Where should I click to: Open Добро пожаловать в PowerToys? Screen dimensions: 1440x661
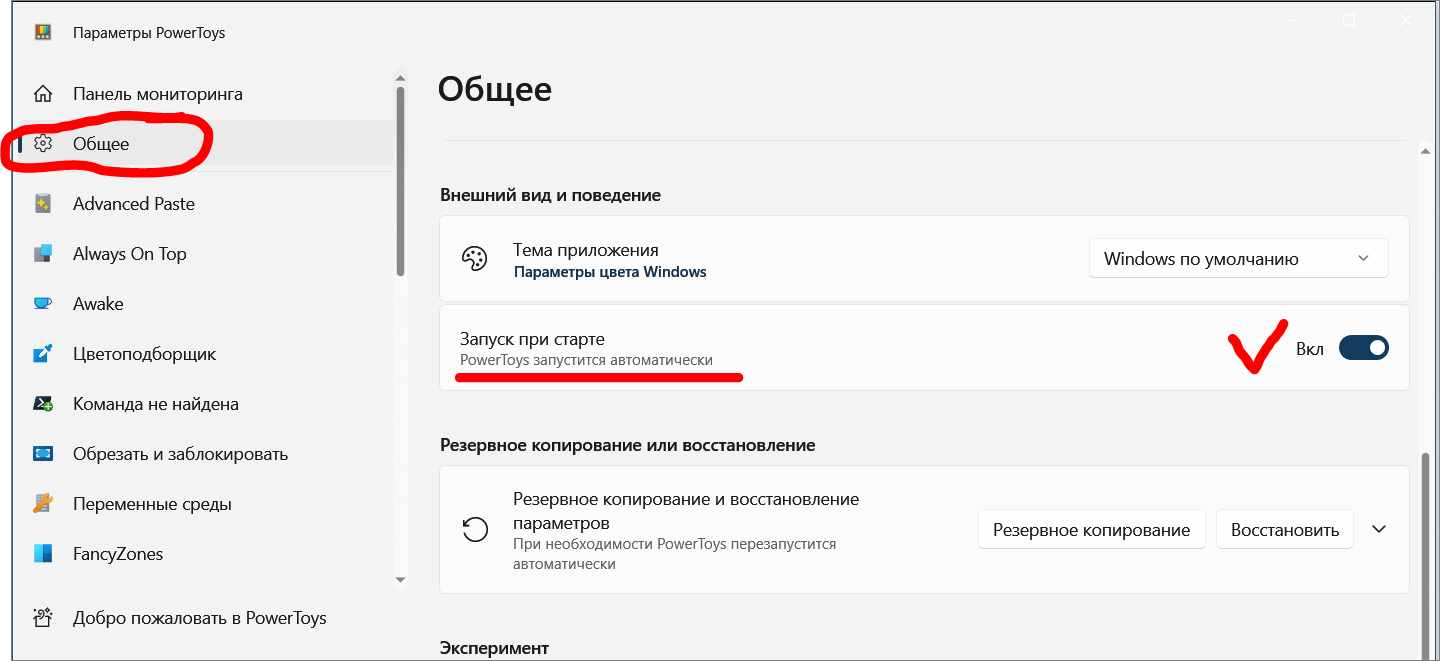[205, 618]
